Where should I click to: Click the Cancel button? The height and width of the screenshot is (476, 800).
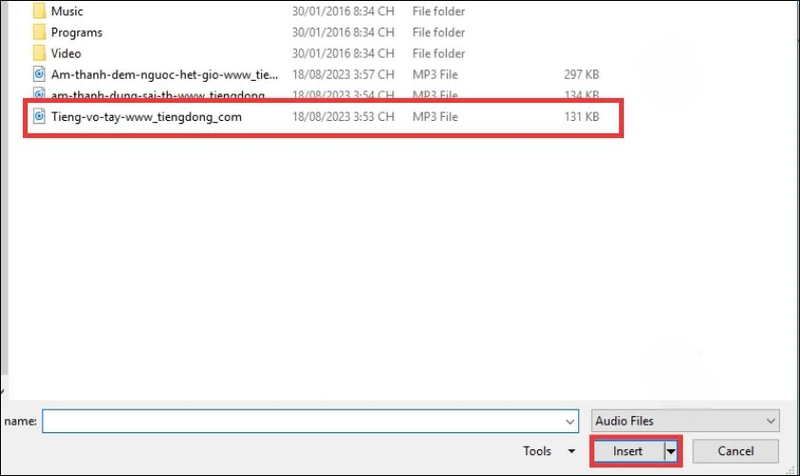(735, 452)
